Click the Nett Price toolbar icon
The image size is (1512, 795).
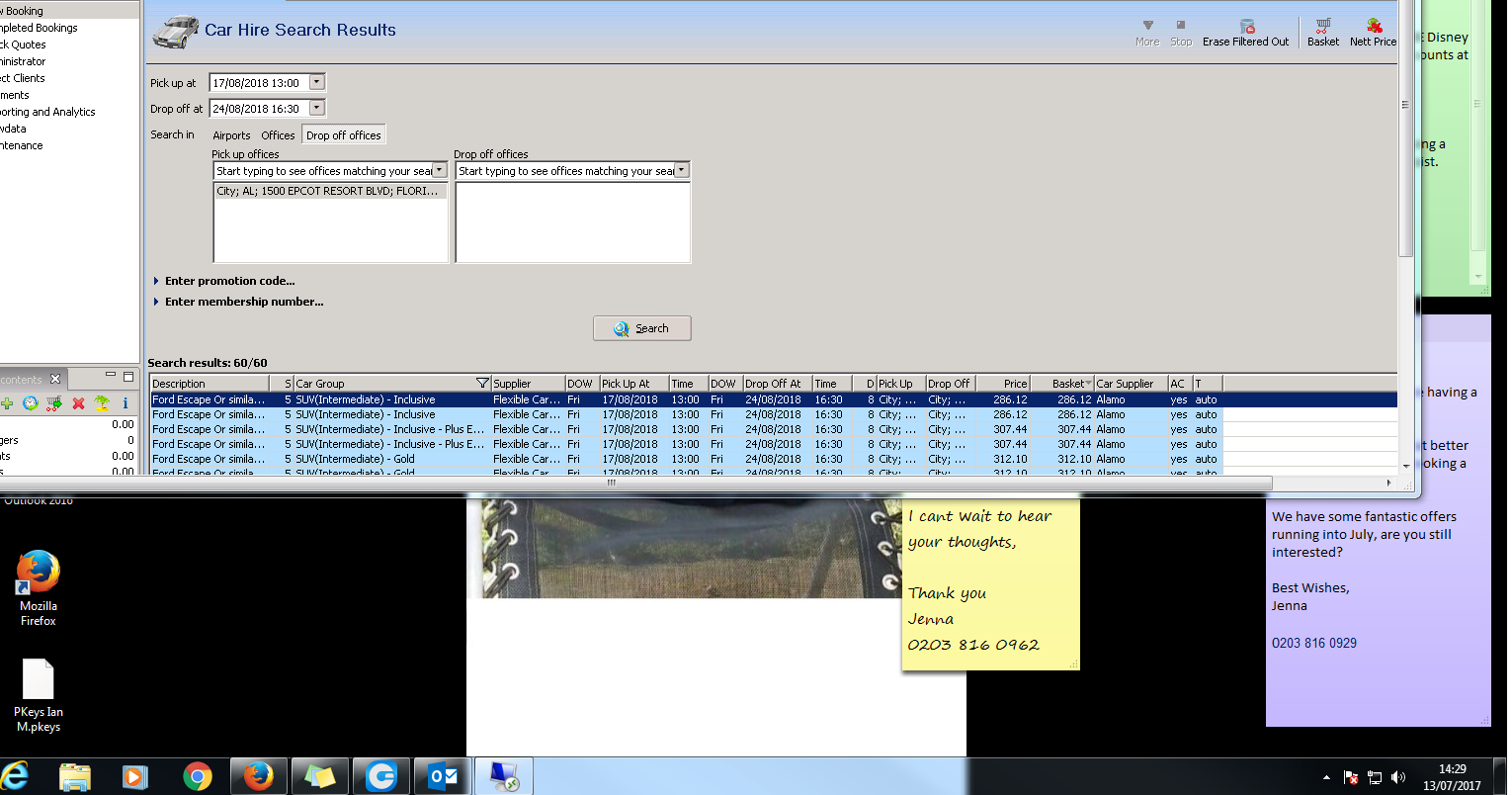pos(1373,27)
